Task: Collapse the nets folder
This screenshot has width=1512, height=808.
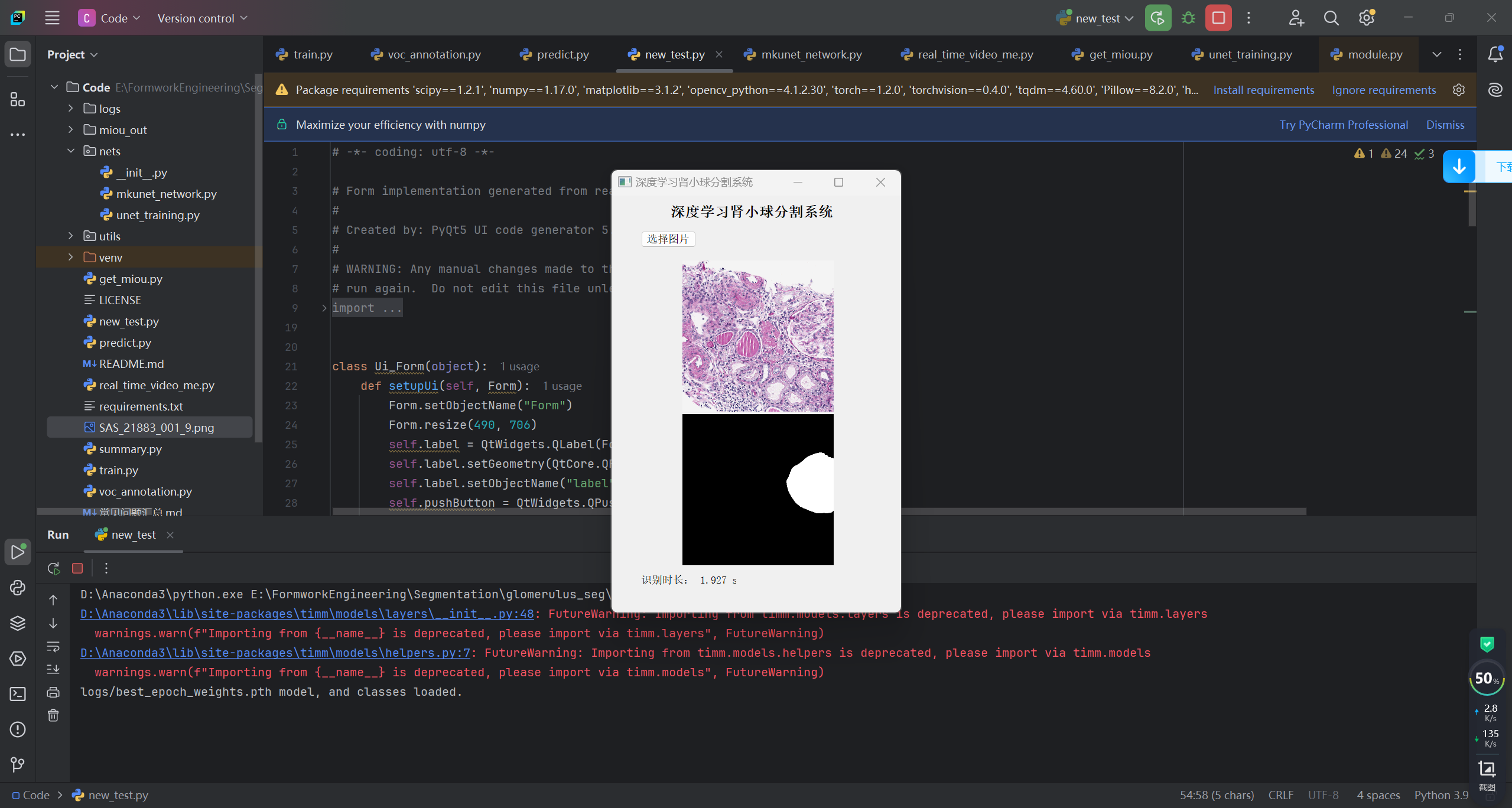Action: pos(71,151)
